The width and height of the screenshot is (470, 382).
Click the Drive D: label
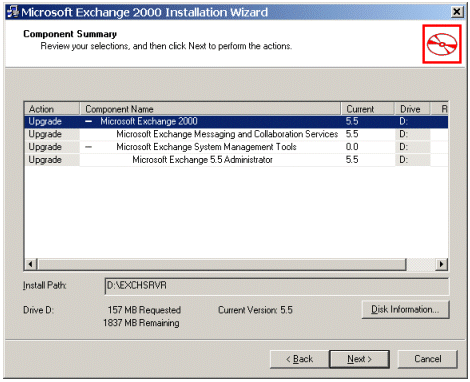tap(38, 310)
